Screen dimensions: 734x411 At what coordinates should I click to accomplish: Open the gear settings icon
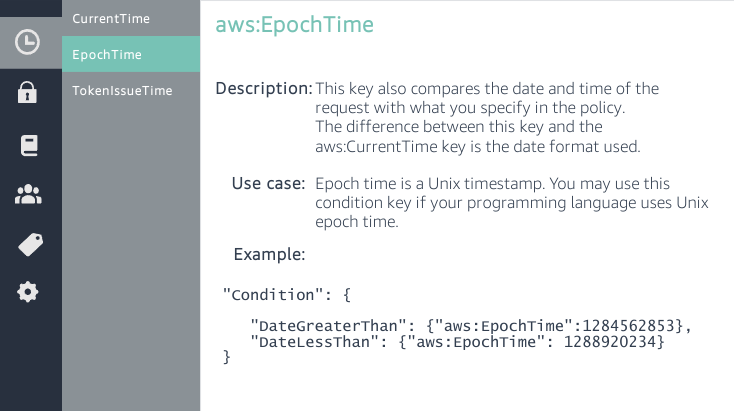tap(28, 292)
